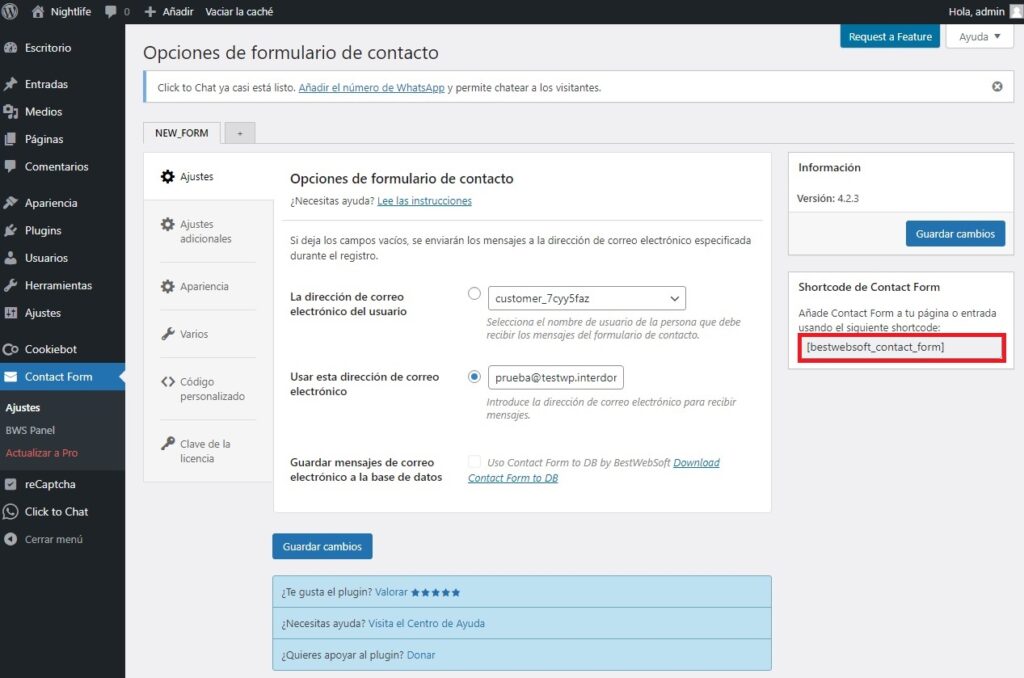Screen dimensions: 1024x678
Task: Click the bottom Guardar cambios button
Action: tap(322, 546)
